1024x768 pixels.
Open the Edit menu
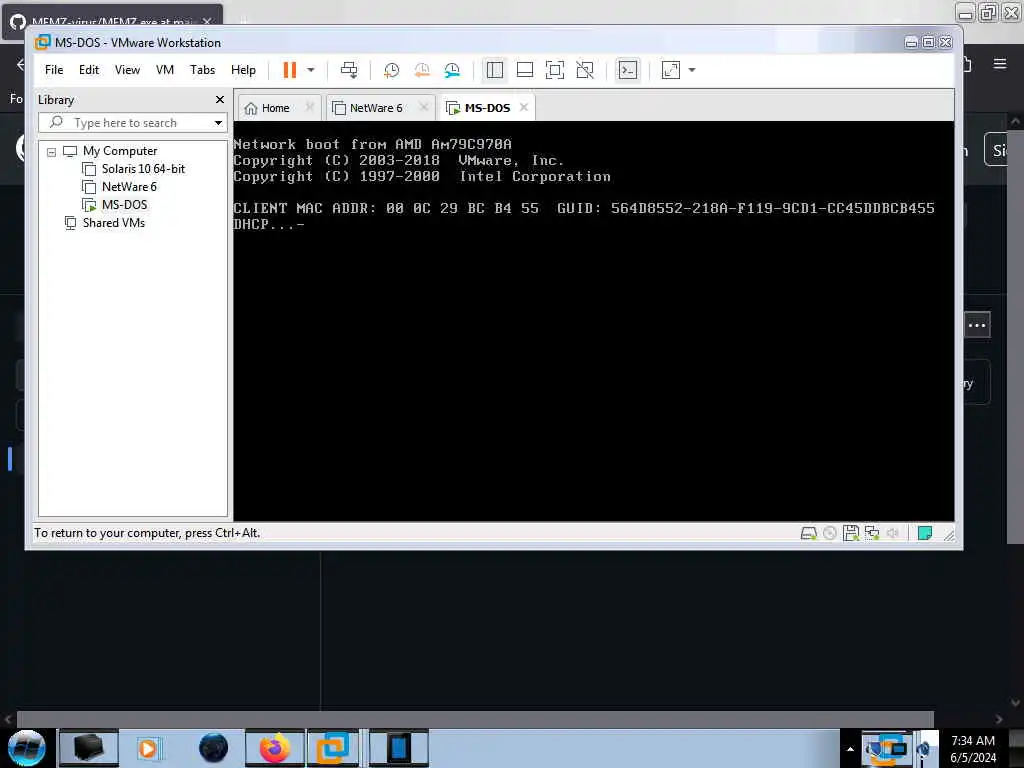coord(89,70)
